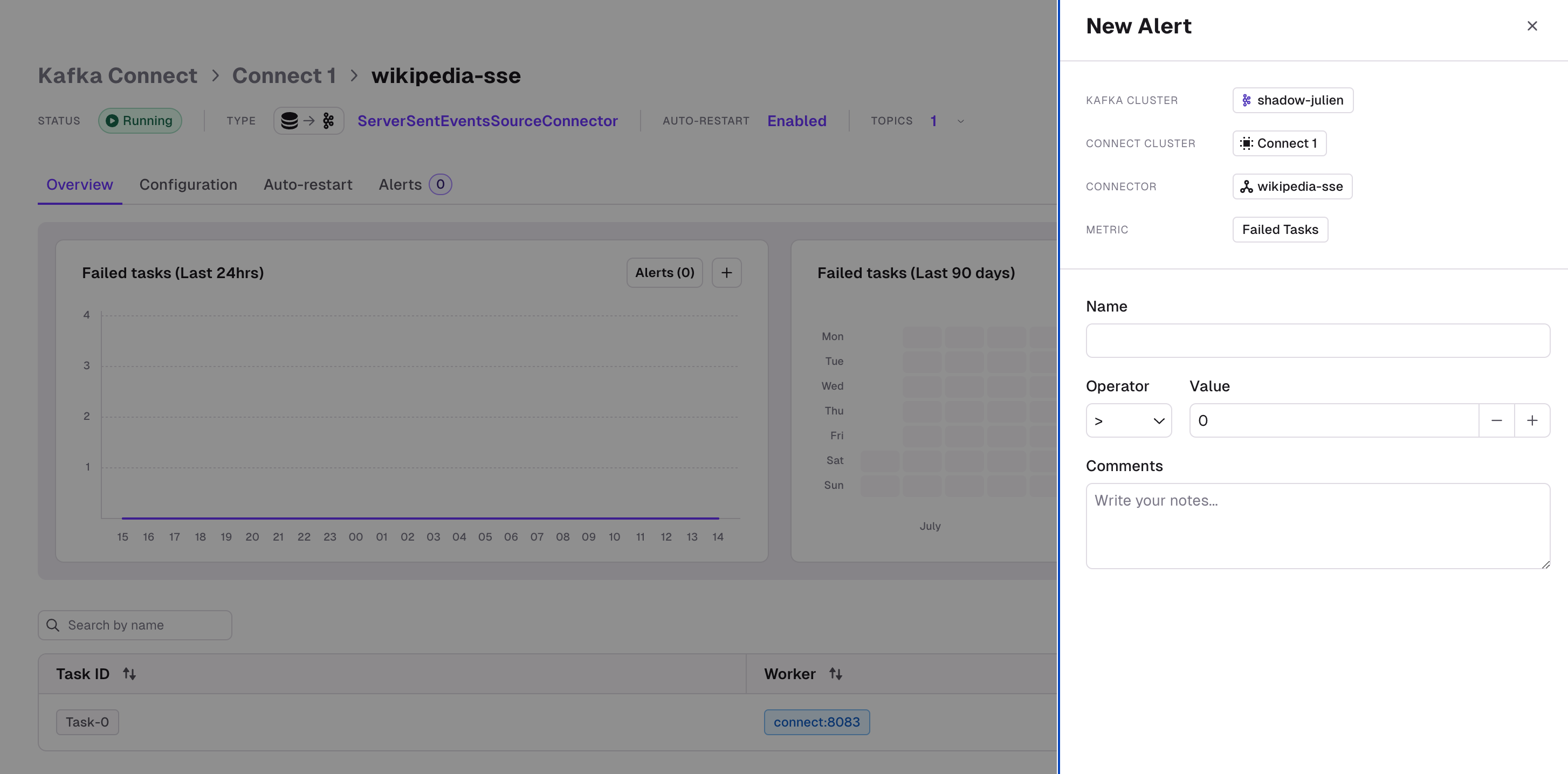1568x774 pixels.
Task: Add alert with plus button on chart
Action: pyautogui.click(x=726, y=273)
